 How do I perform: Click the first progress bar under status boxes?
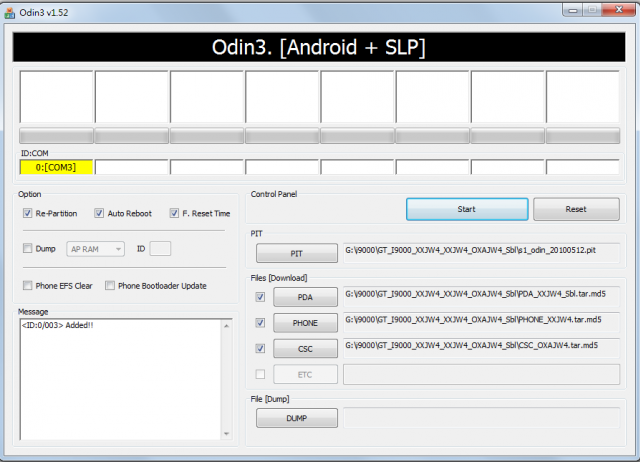(56, 136)
